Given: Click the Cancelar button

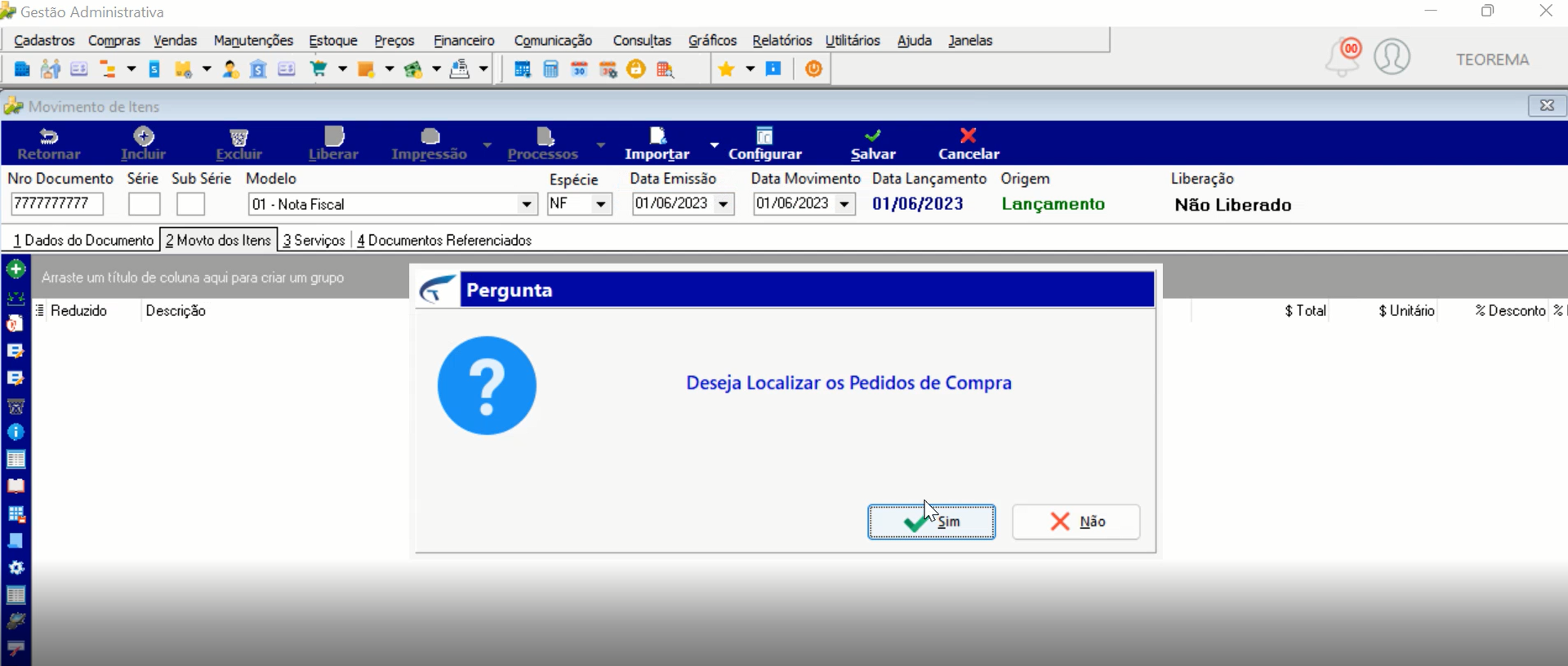Looking at the screenshot, I should [x=969, y=144].
